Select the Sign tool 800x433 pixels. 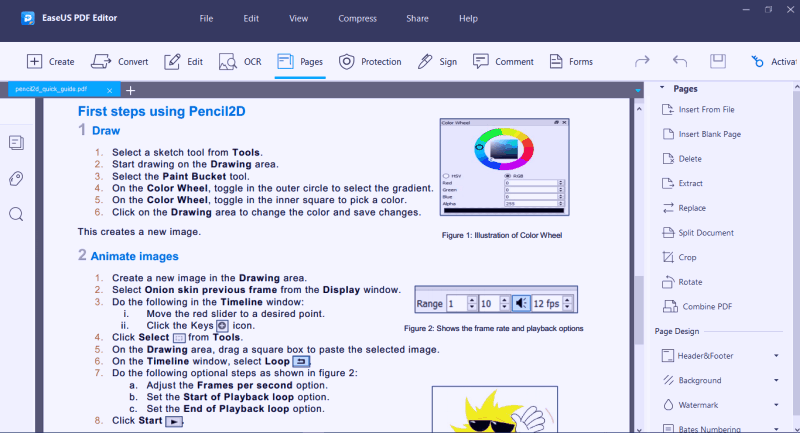tap(437, 62)
